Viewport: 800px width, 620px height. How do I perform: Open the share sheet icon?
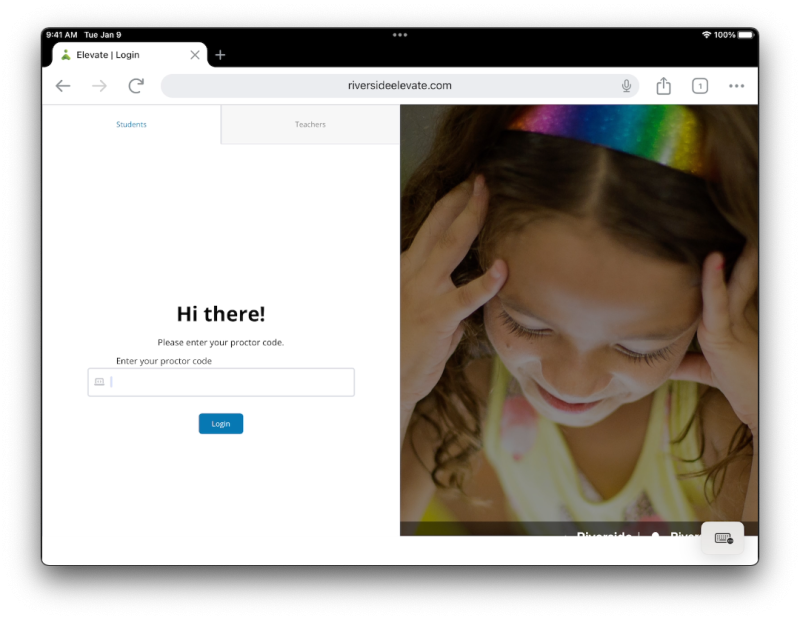pos(663,86)
